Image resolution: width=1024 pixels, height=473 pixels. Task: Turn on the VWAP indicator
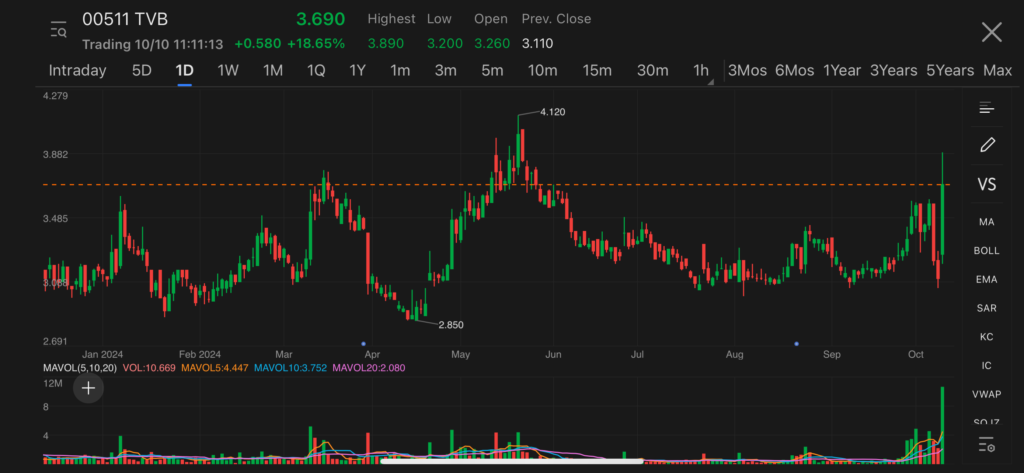coord(987,395)
